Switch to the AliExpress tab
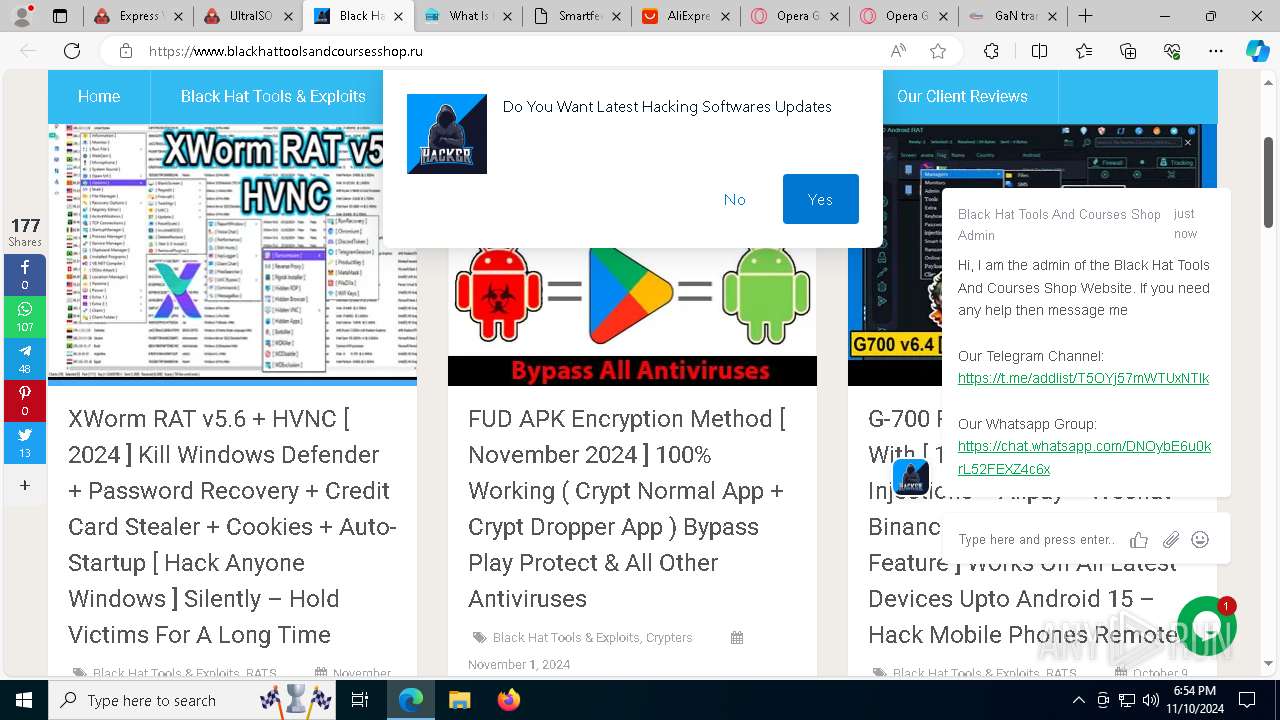 (x=687, y=16)
